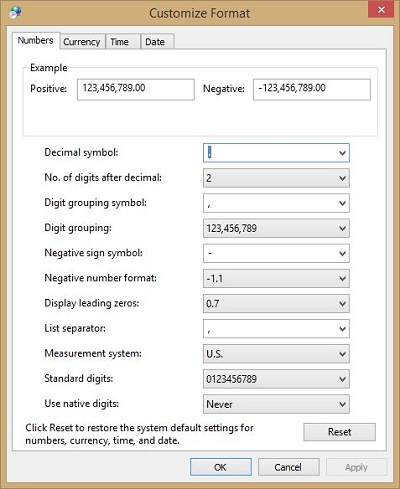Open the Decimal symbol dropdown
Screen dimensions: 400x489
coord(276,153)
